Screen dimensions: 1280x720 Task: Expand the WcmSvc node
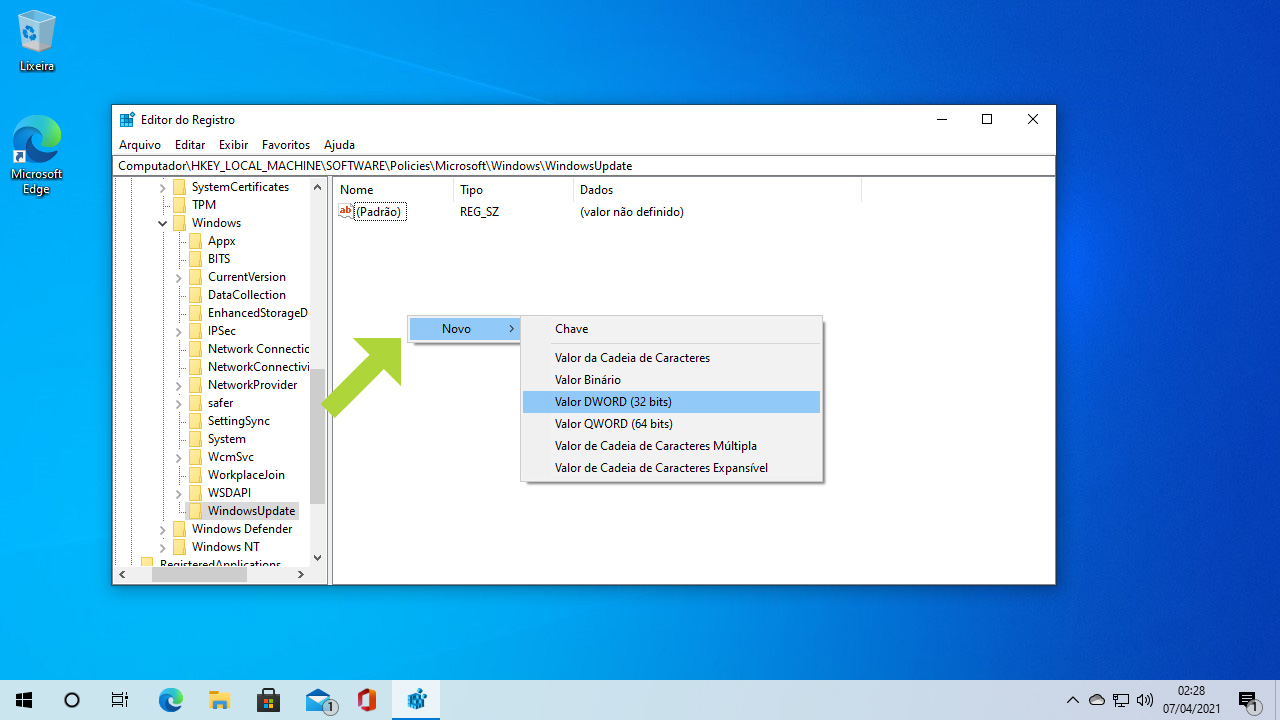179,457
